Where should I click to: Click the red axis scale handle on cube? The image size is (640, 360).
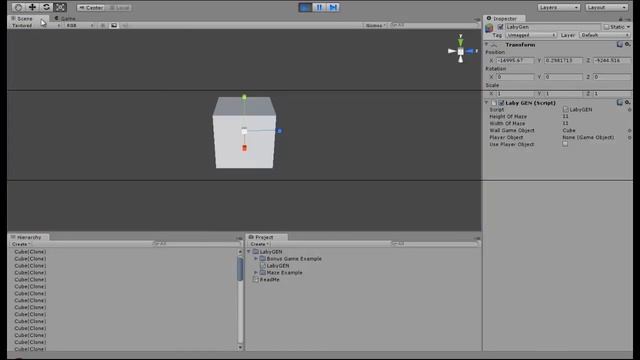click(244, 148)
